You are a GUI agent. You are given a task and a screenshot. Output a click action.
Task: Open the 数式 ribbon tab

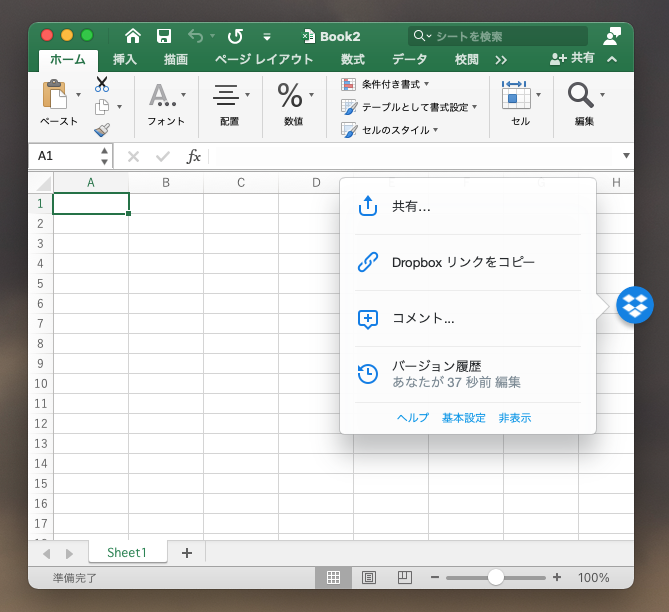click(x=353, y=60)
